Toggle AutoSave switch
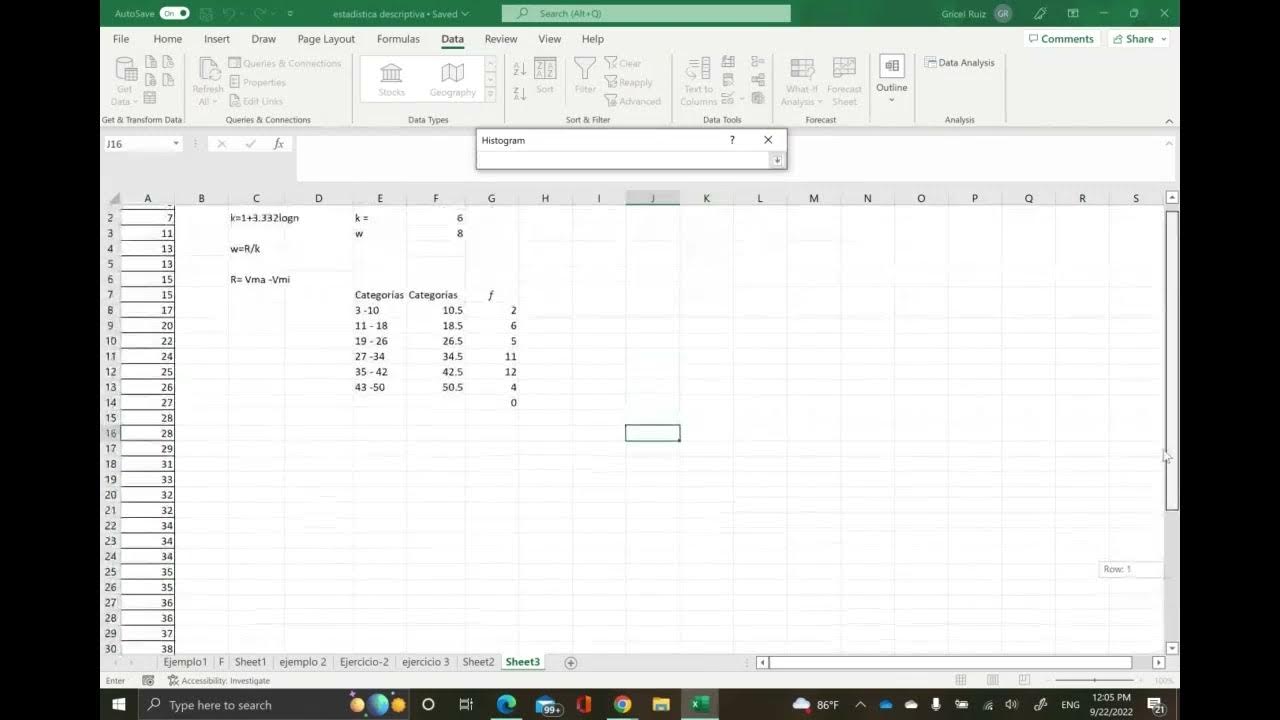 click(174, 13)
